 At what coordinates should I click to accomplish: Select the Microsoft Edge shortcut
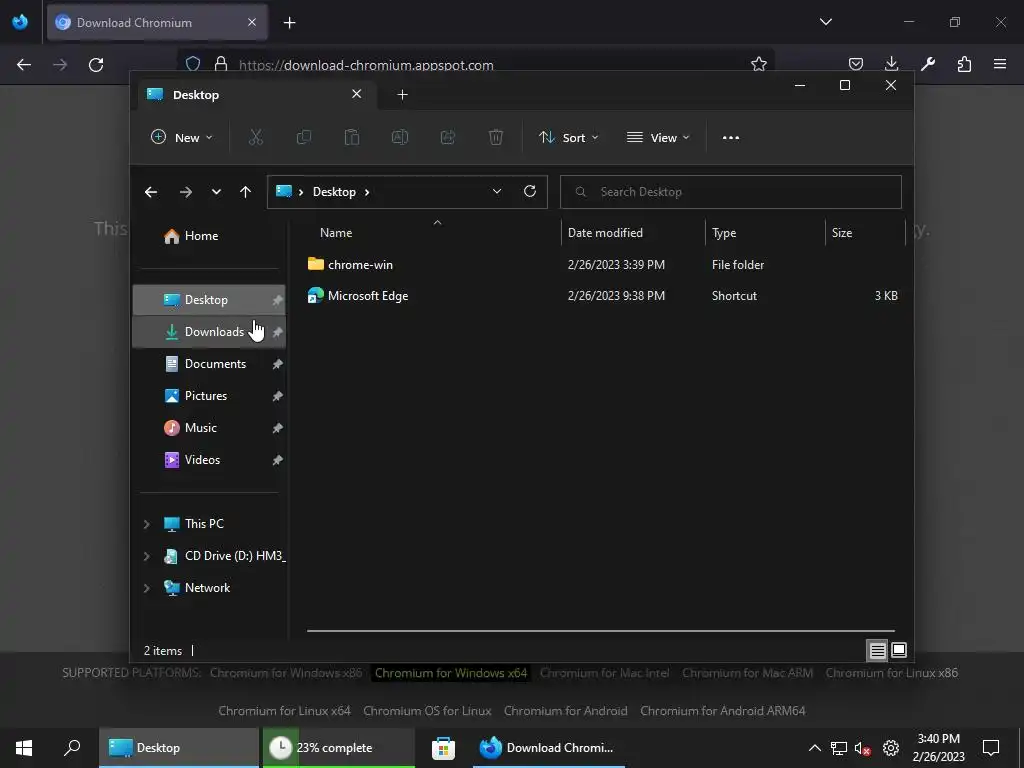tap(368, 296)
